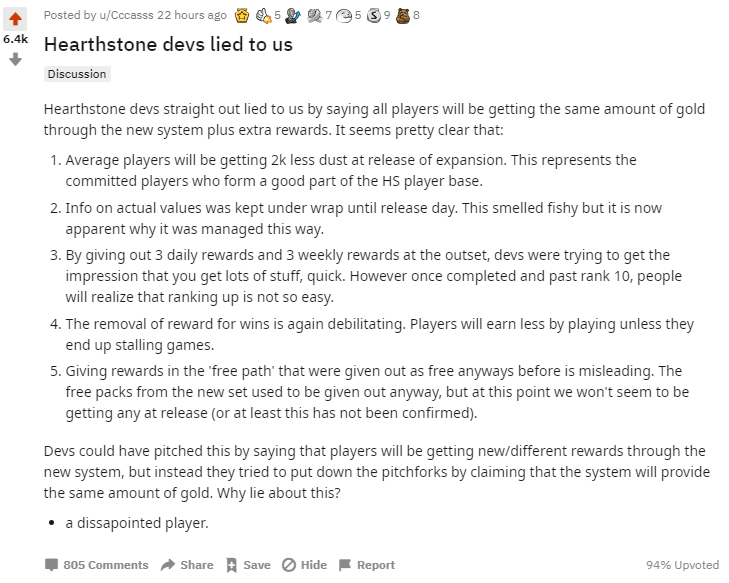Click the first gold award icon
The width and height of the screenshot is (729, 583).
(241, 15)
